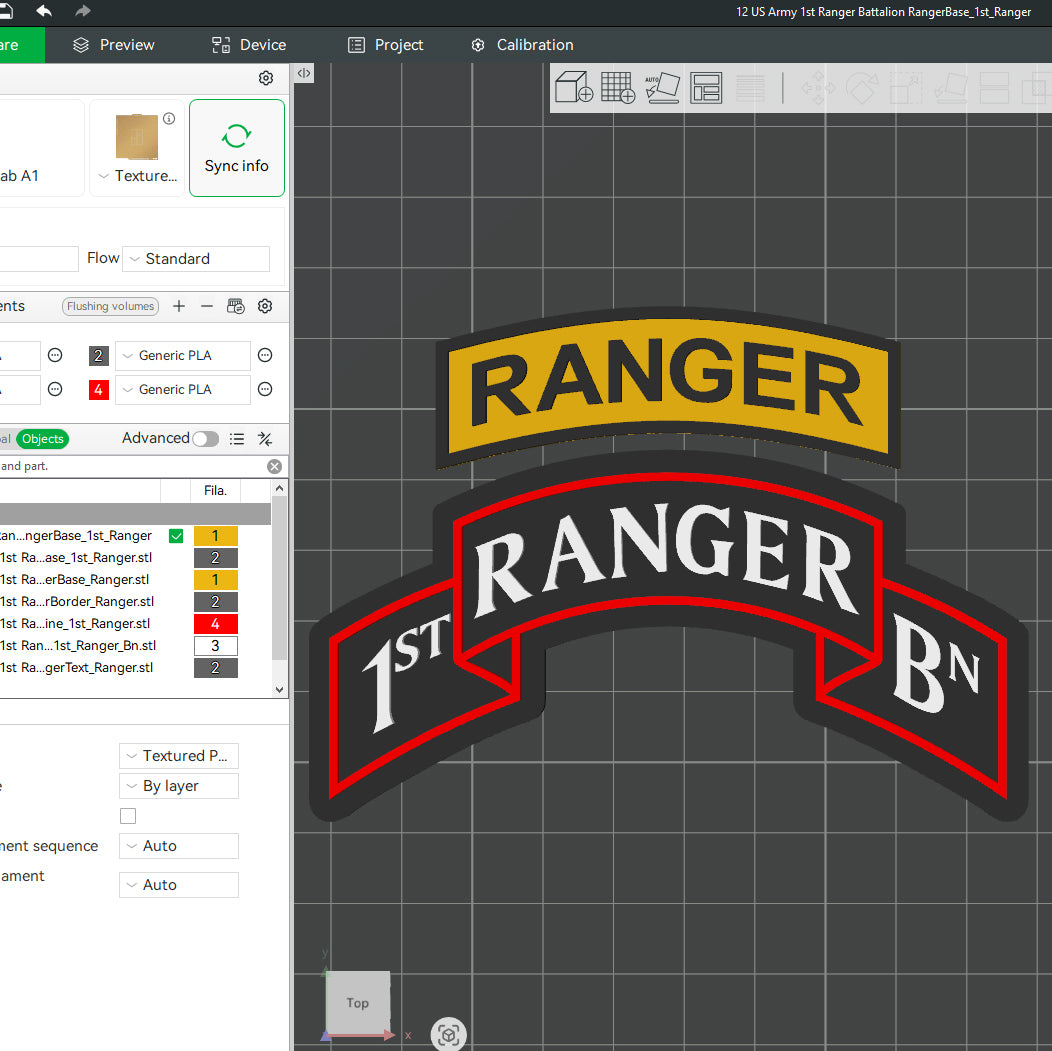Viewport: 1052px width, 1051px height.
Task: Select the Add model tool
Action: pyautogui.click(x=573, y=88)
